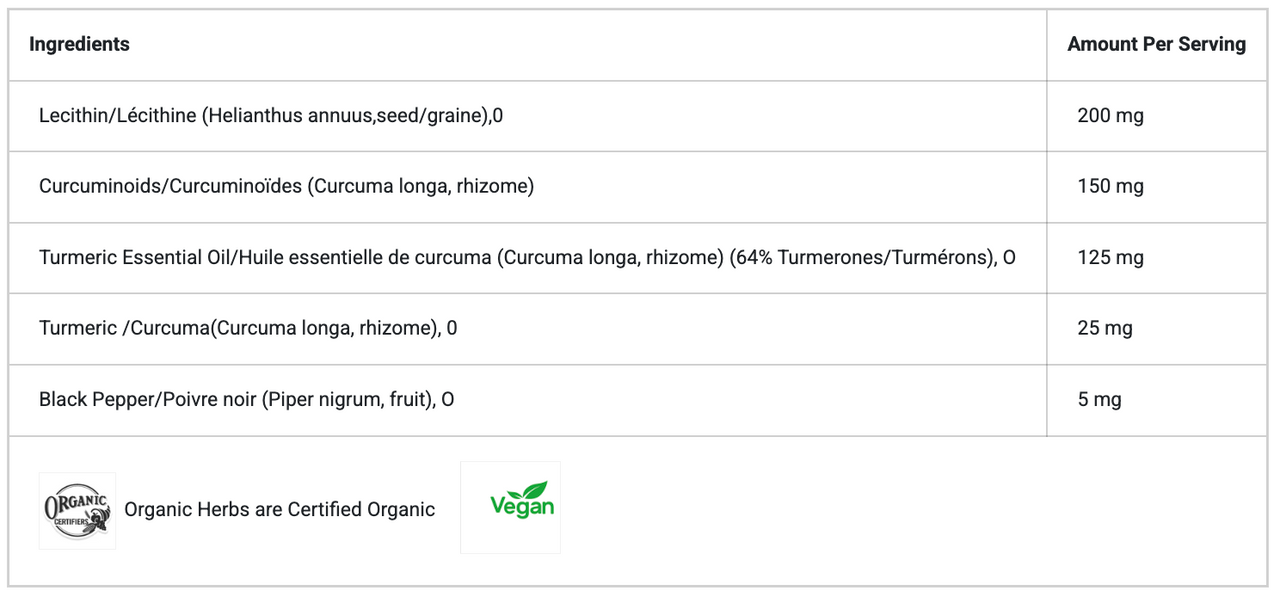Click the Organic Certifiers logo icon

coord(77,510)
